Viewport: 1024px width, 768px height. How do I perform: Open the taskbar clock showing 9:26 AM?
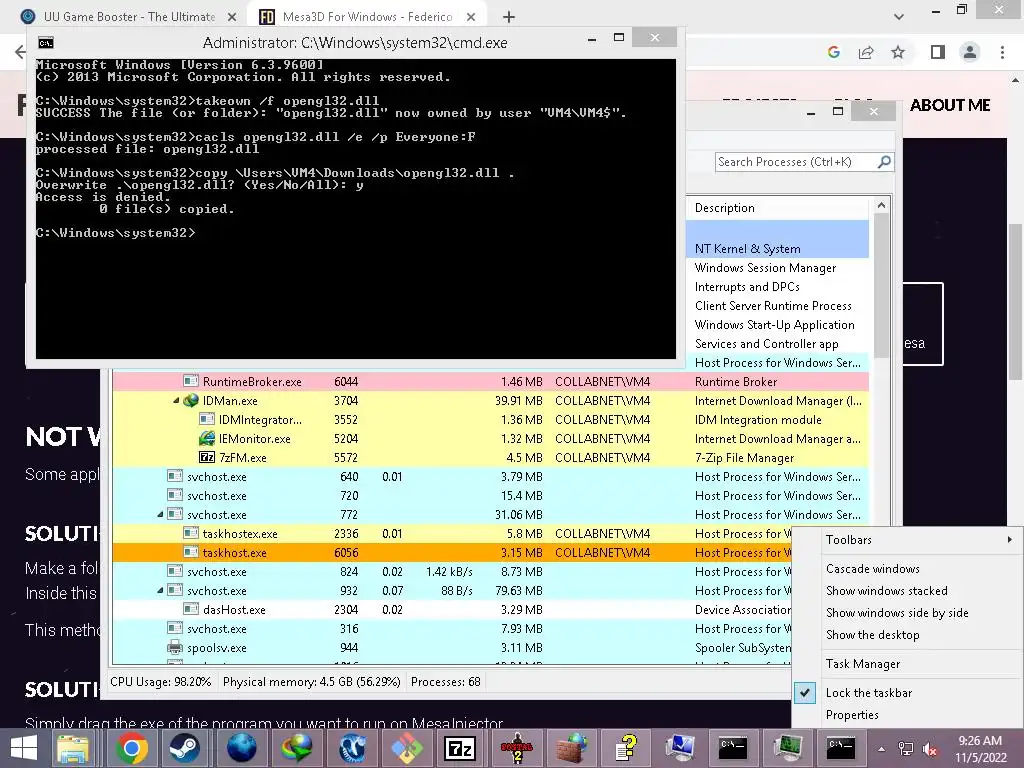[x=980, y=748]
